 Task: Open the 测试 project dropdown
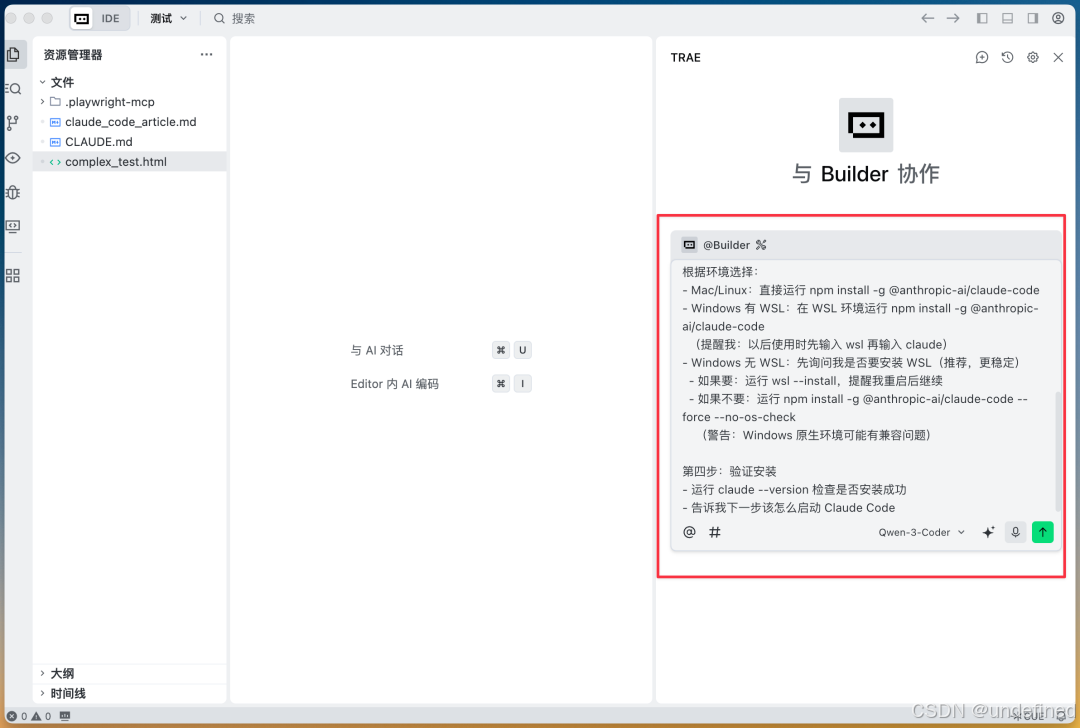(x=169, y=19)
